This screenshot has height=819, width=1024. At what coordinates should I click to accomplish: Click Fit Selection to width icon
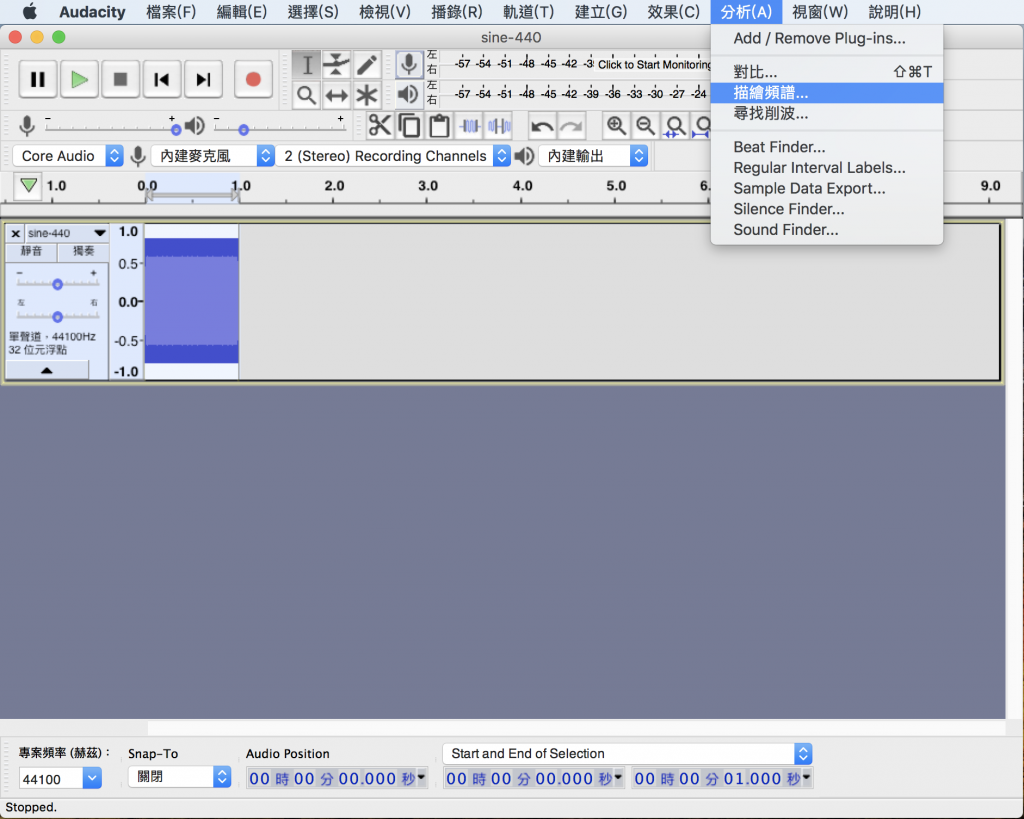[x=676, y=125]
